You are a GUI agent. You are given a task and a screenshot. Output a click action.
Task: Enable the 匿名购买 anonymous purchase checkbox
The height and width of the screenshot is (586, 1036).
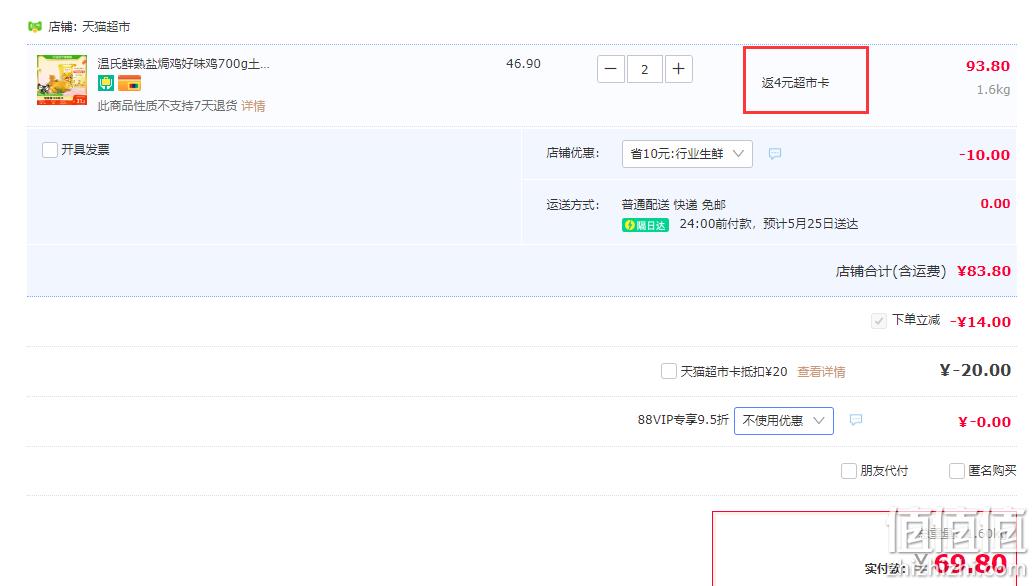pos(957,471)
